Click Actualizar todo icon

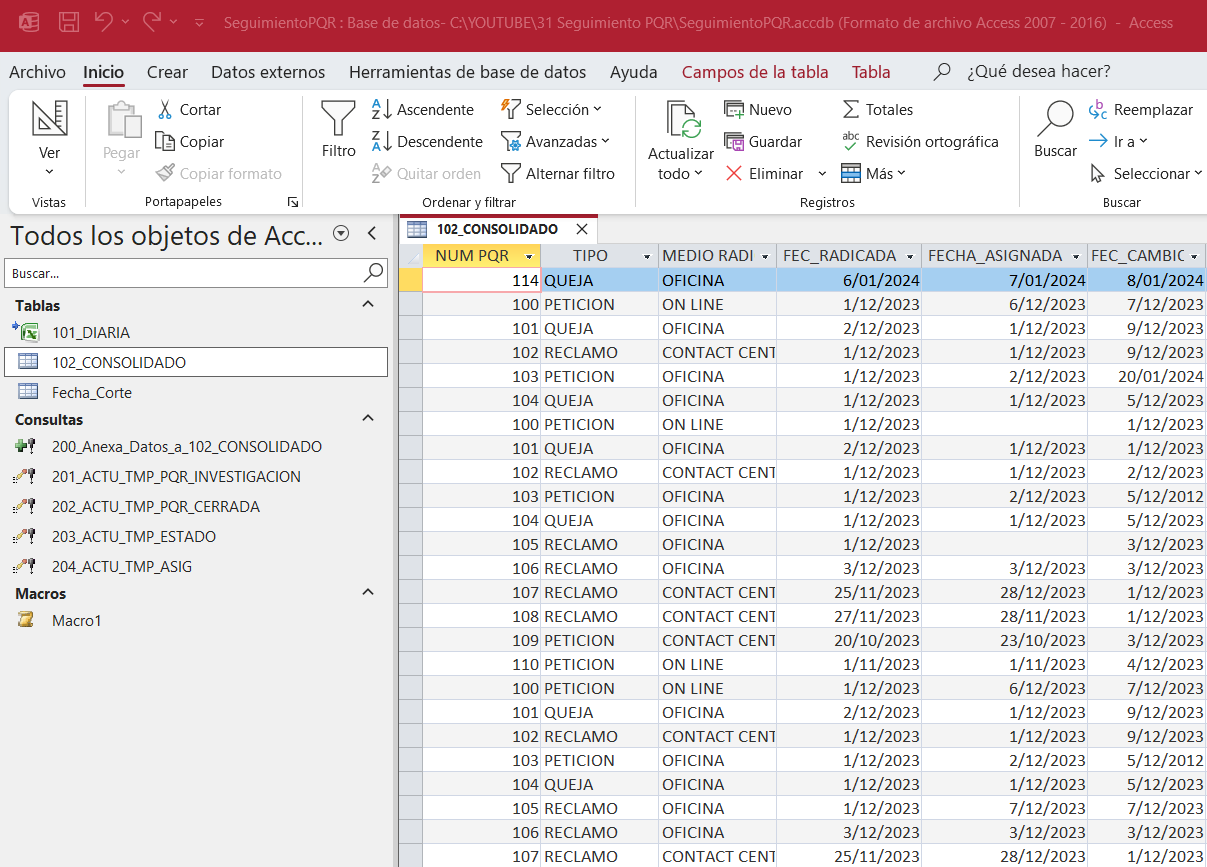683,120
